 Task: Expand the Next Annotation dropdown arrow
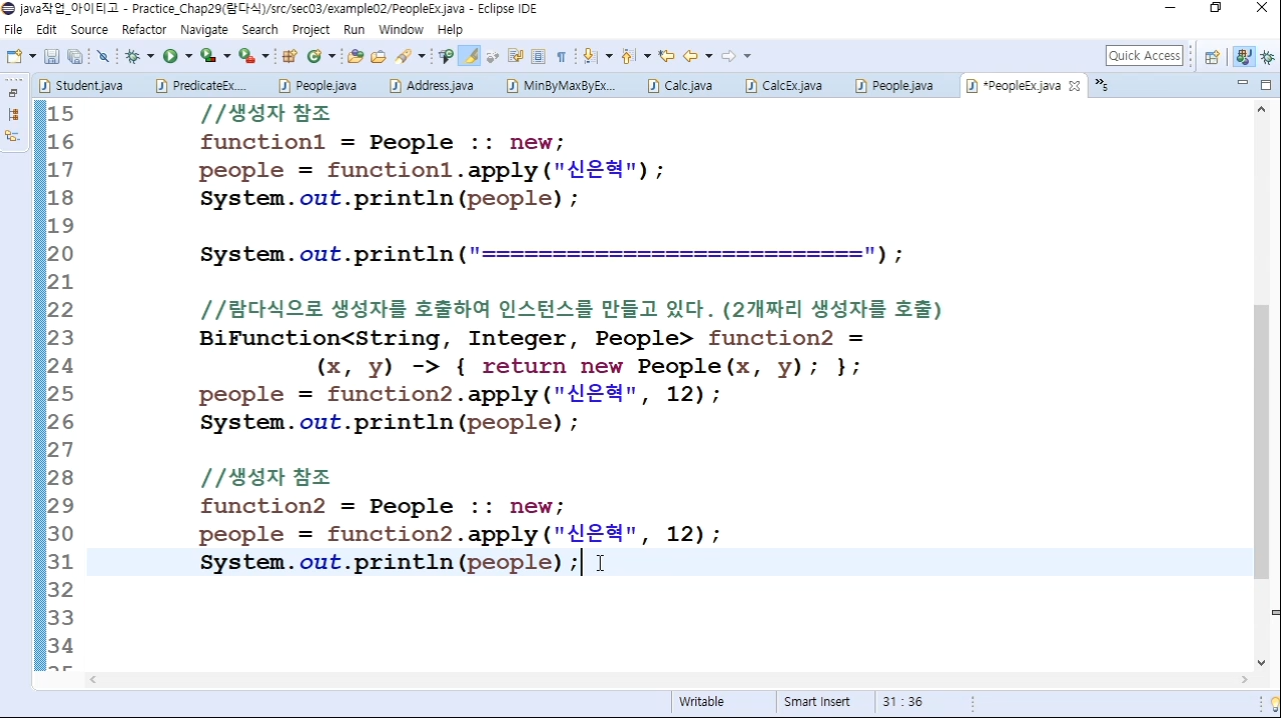tap(607, 56)
